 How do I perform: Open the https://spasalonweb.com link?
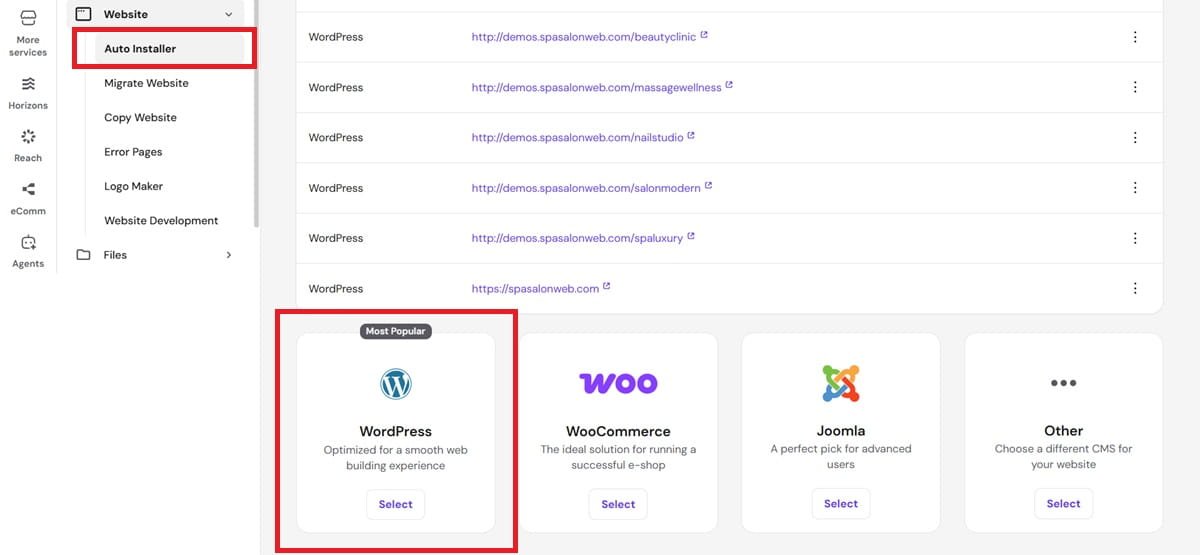[535, 289]
